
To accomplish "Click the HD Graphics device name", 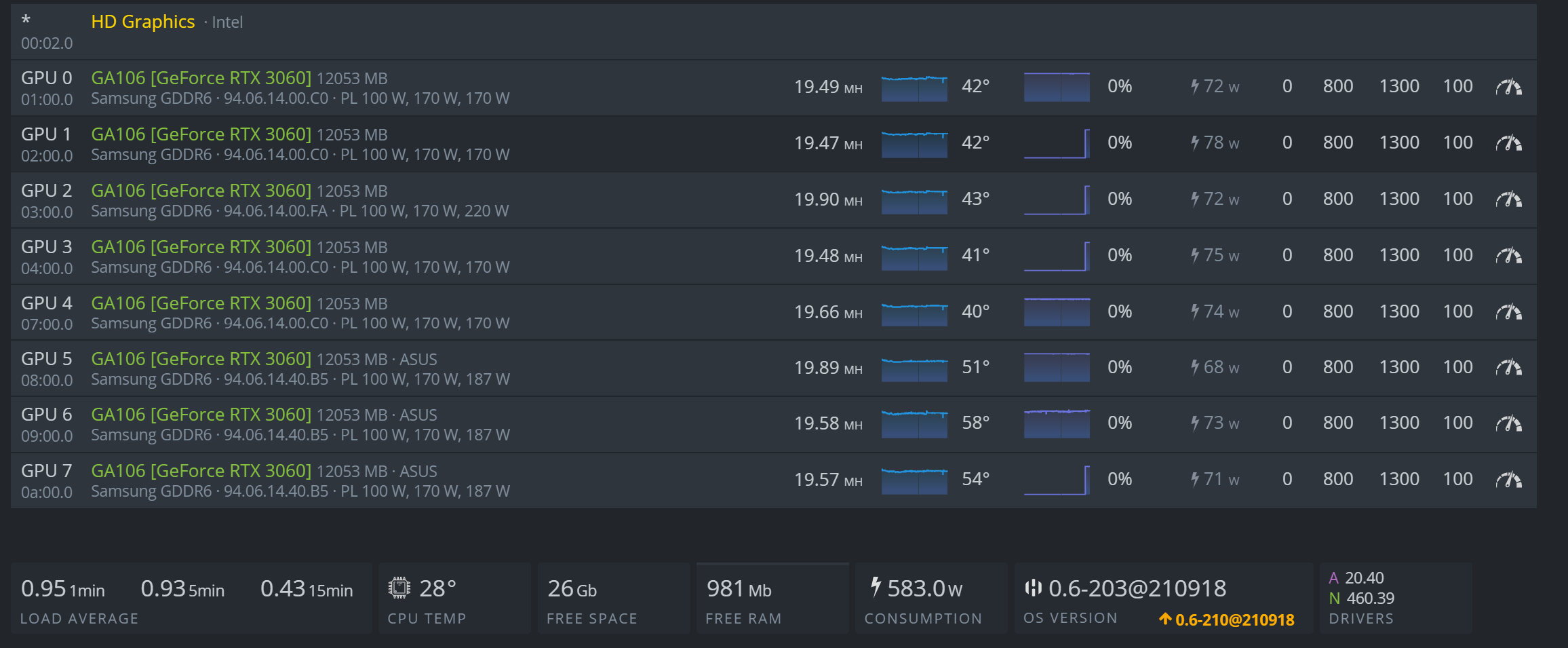I will [143, 22].
